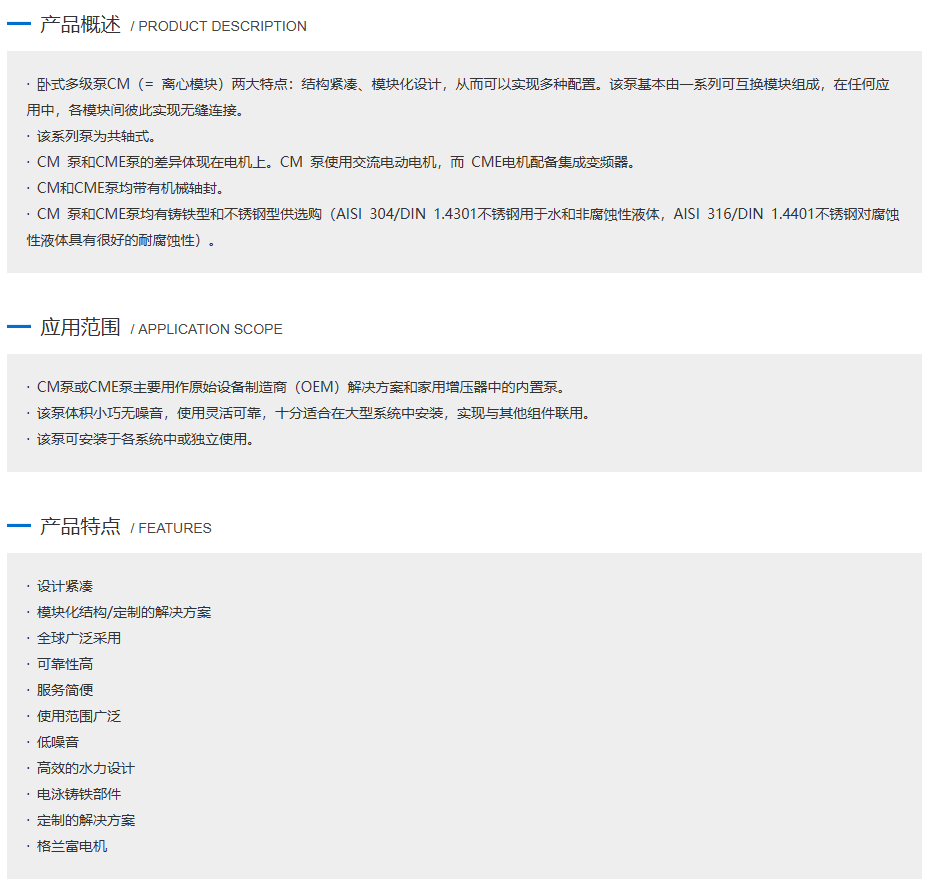Image resolution: width=929 pixels, height=887 pixels.
Task: Click the 可靠性高 feature item
Action: coord(65,664)
